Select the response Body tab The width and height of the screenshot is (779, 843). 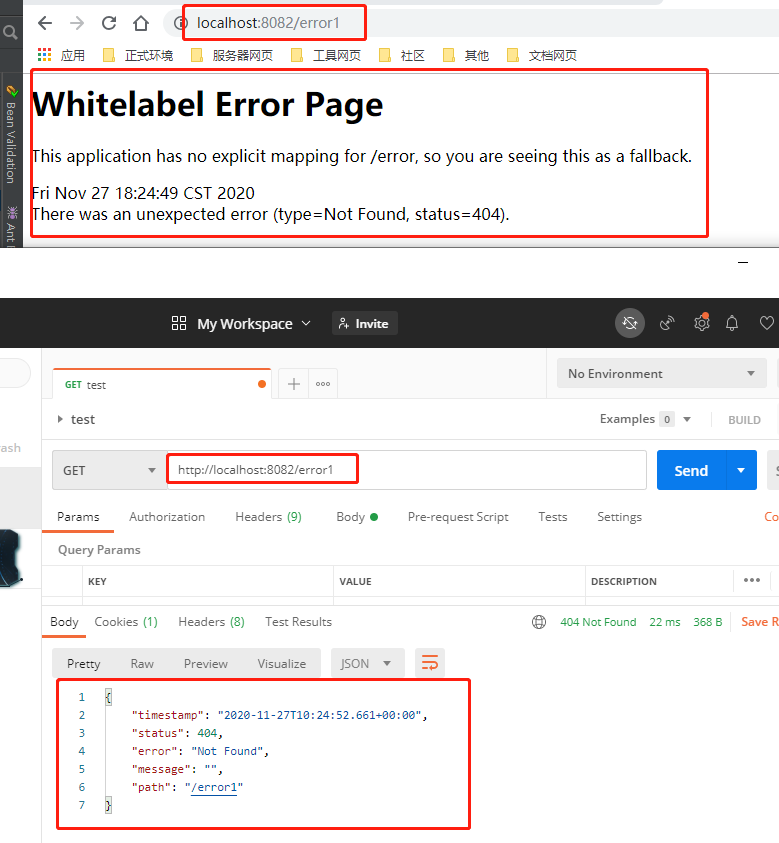(x=65, y=621)
